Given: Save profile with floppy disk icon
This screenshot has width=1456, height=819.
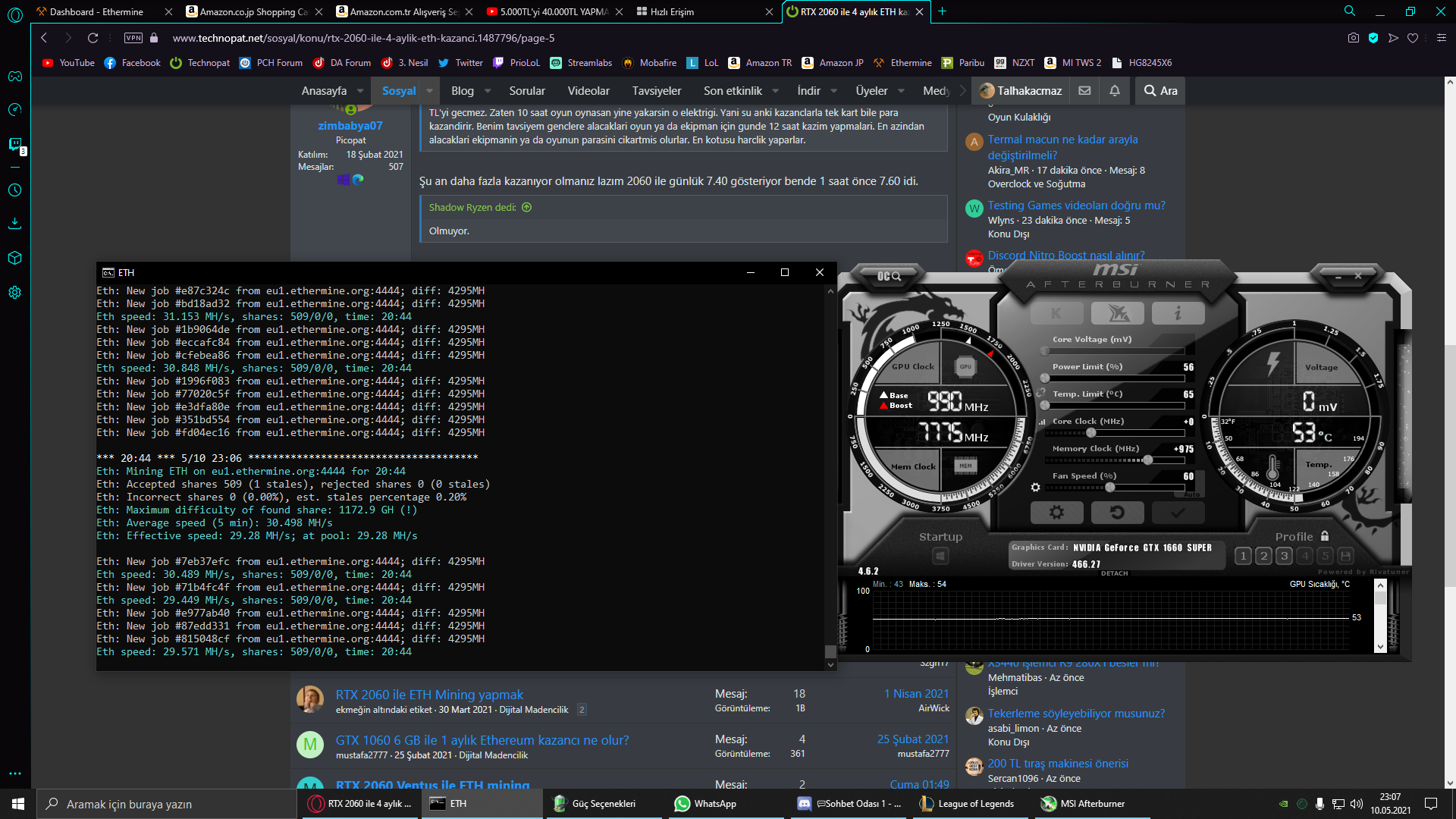Looking at the screenshot, I should coord(1345,556).
